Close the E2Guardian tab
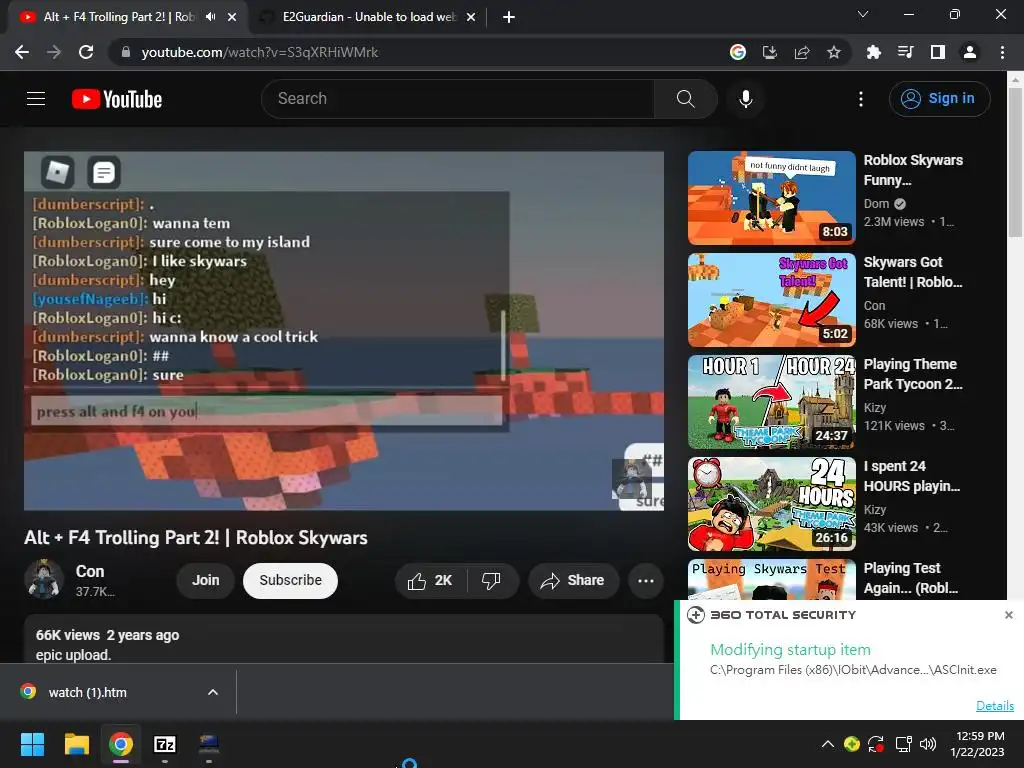 471,18
